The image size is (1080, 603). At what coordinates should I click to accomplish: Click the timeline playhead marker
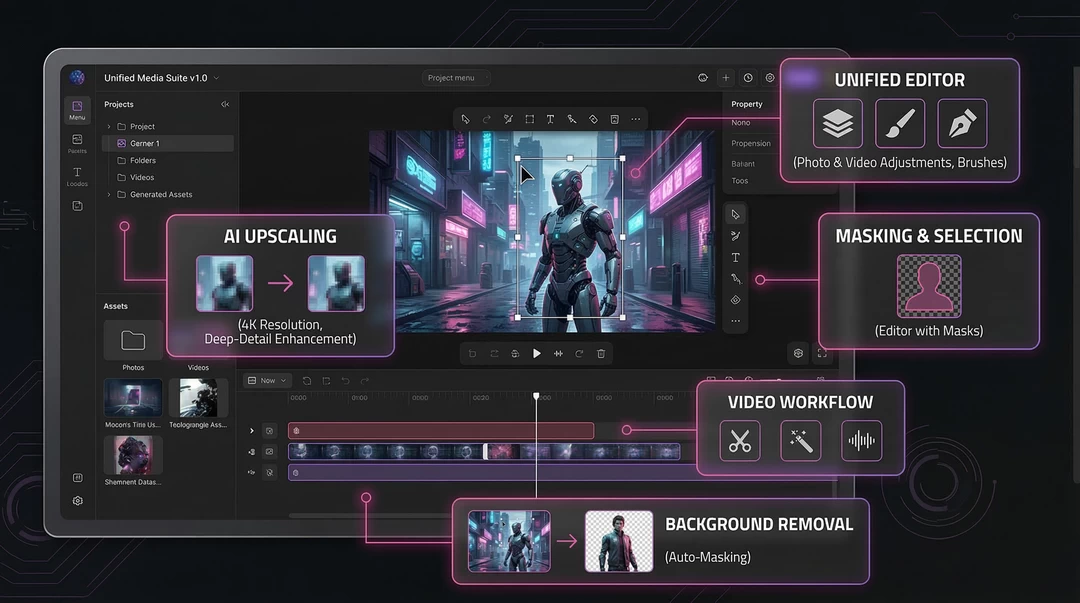[x=536, y=397]
